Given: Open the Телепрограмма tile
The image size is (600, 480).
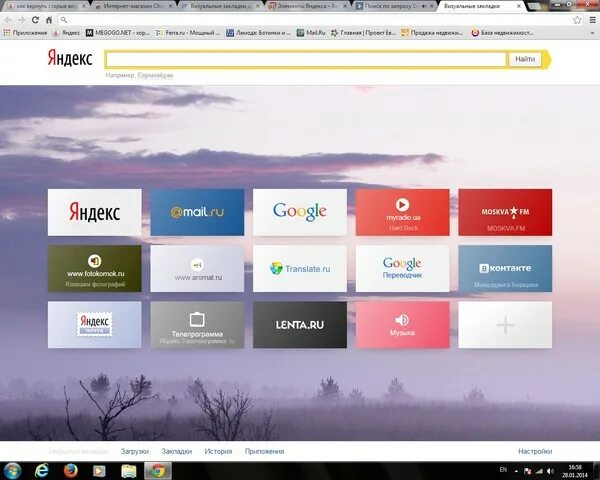Looking at the screenshot, I should pyautogui.click(x=197, y=325).
